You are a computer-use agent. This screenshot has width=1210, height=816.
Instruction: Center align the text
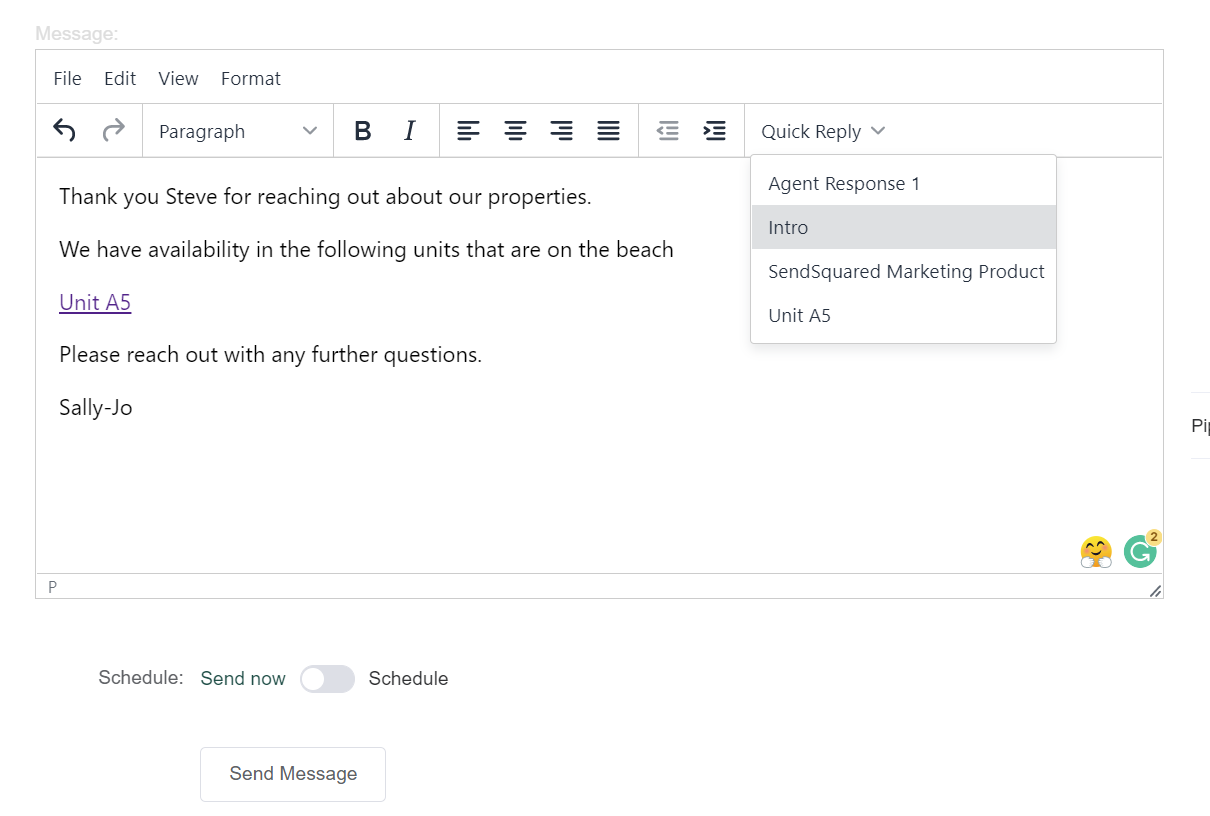[x=515, y=130]
